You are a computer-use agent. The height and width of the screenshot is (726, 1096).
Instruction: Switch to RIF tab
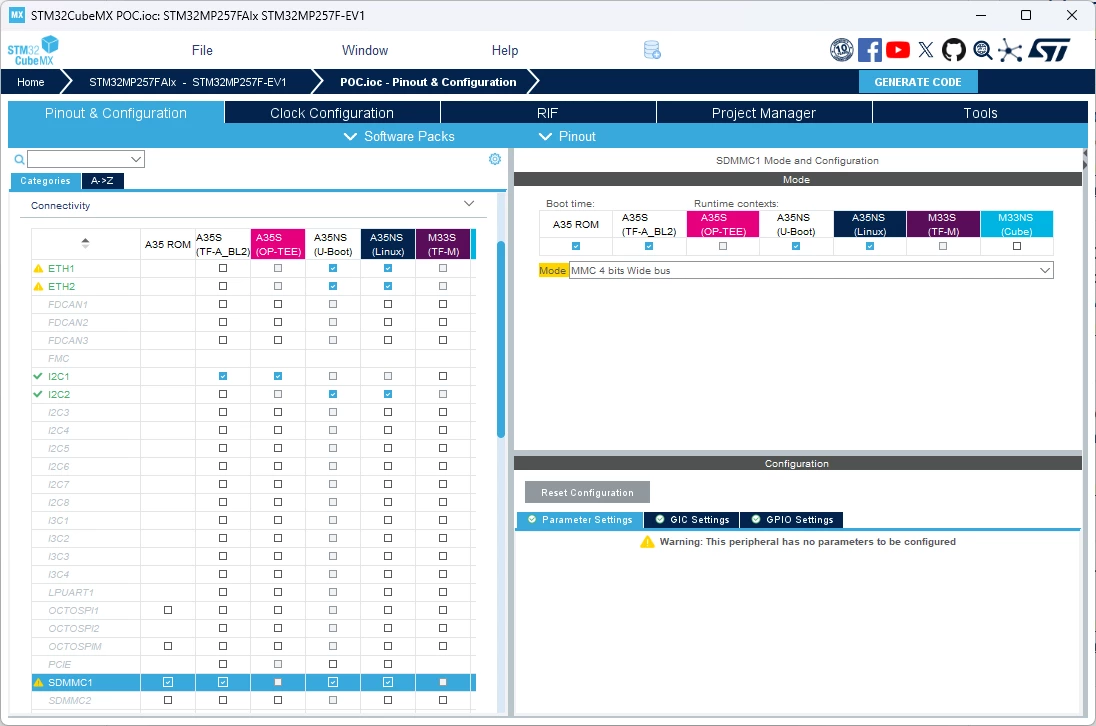pyautogui.click(x=548, y=113)
